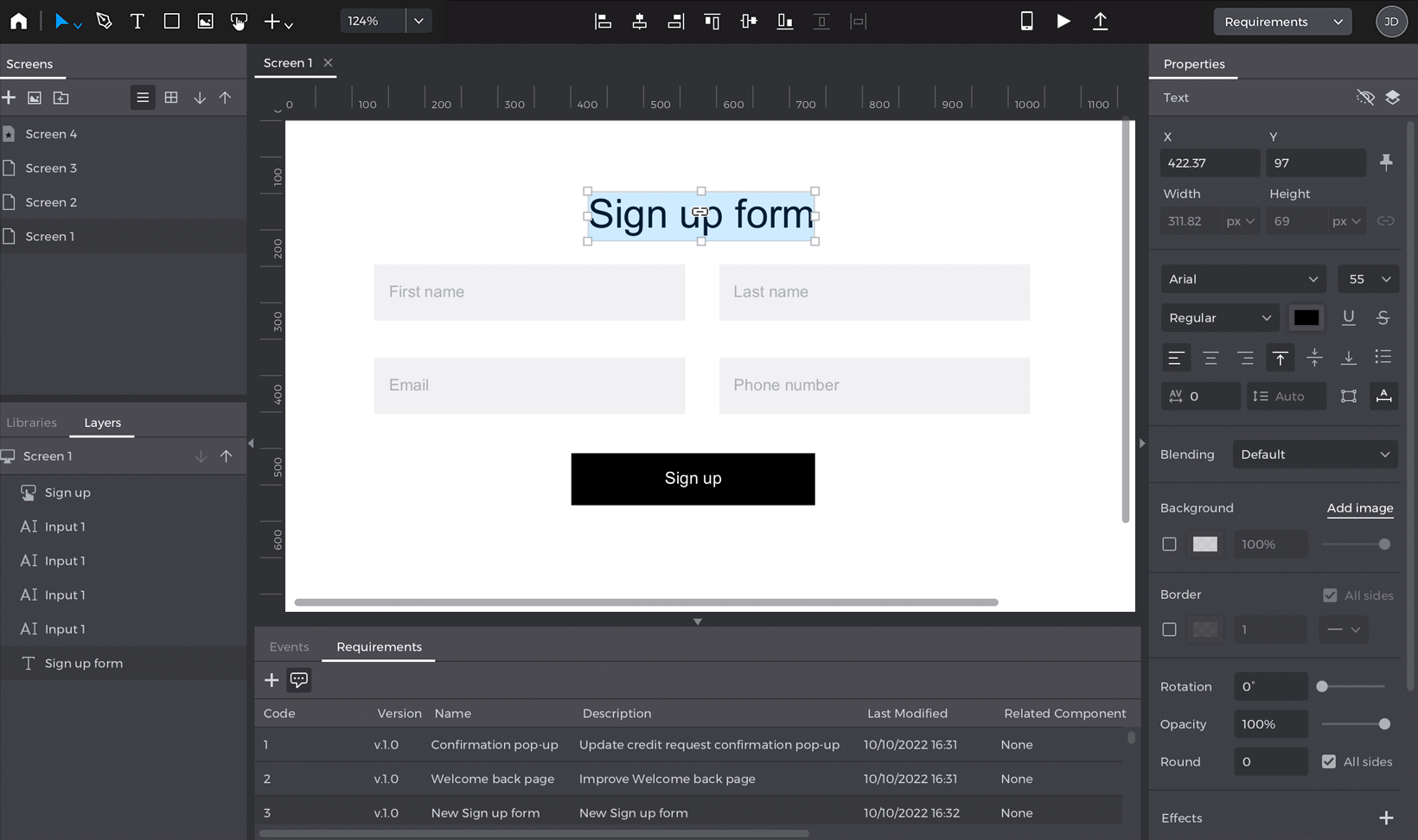
Task: Open the black text color swatch
Action: pos(1306,318)
